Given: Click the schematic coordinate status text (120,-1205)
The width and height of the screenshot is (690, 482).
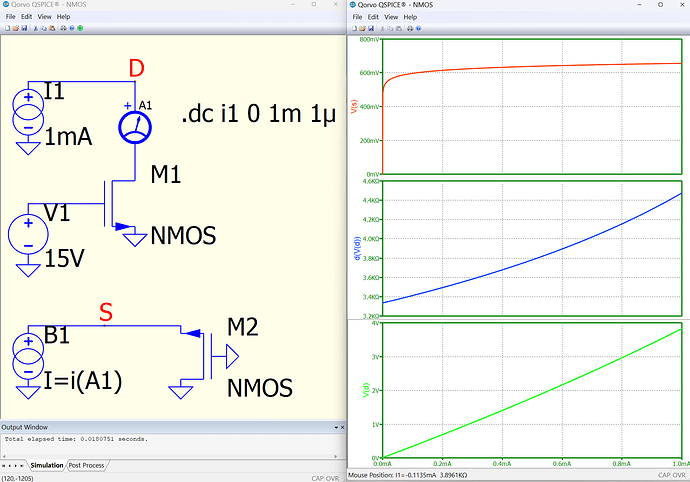Looking at the screenshot, I should coord(17,478).
